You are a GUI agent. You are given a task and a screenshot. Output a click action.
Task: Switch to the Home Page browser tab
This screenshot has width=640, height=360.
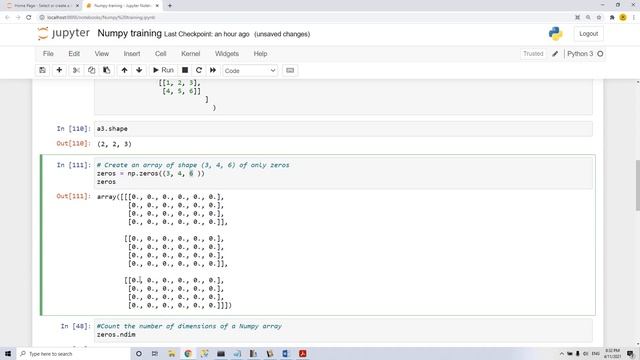pos(41,6)
